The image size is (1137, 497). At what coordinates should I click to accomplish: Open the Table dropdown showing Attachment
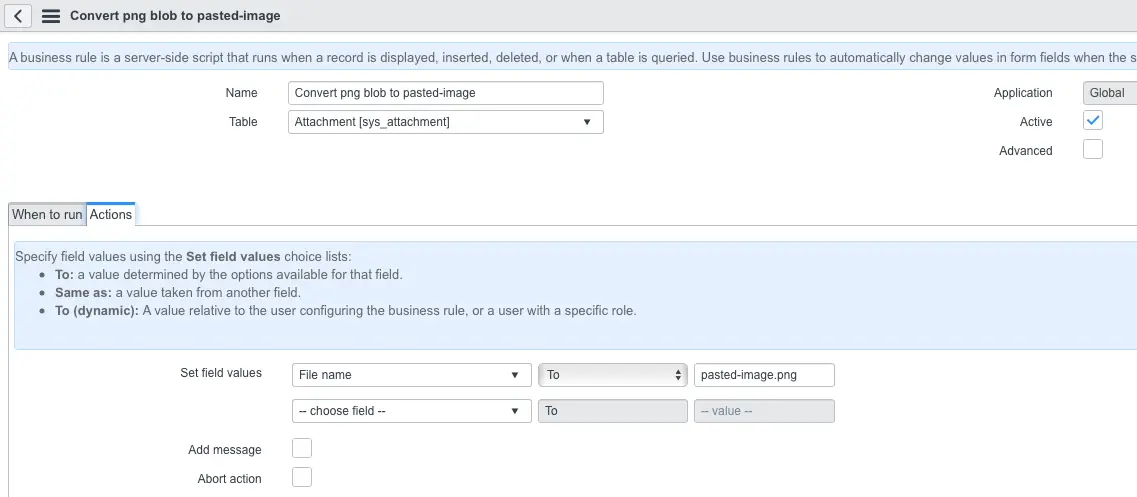(x=445, y=122)
